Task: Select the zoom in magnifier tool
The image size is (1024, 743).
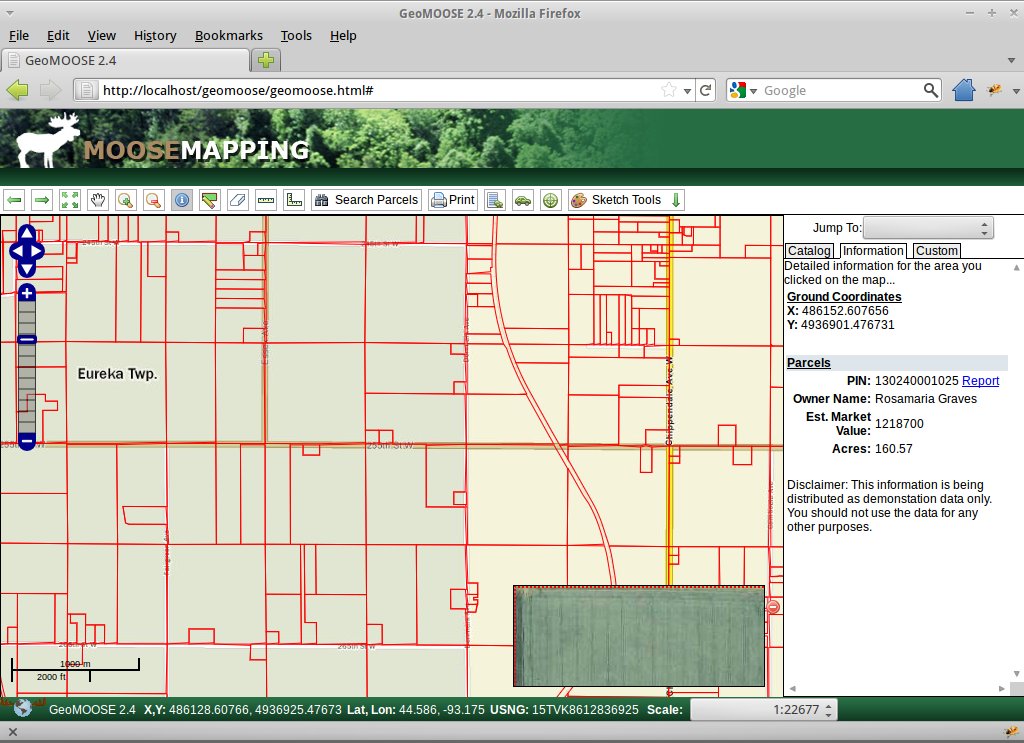Action: click(126, 200)
